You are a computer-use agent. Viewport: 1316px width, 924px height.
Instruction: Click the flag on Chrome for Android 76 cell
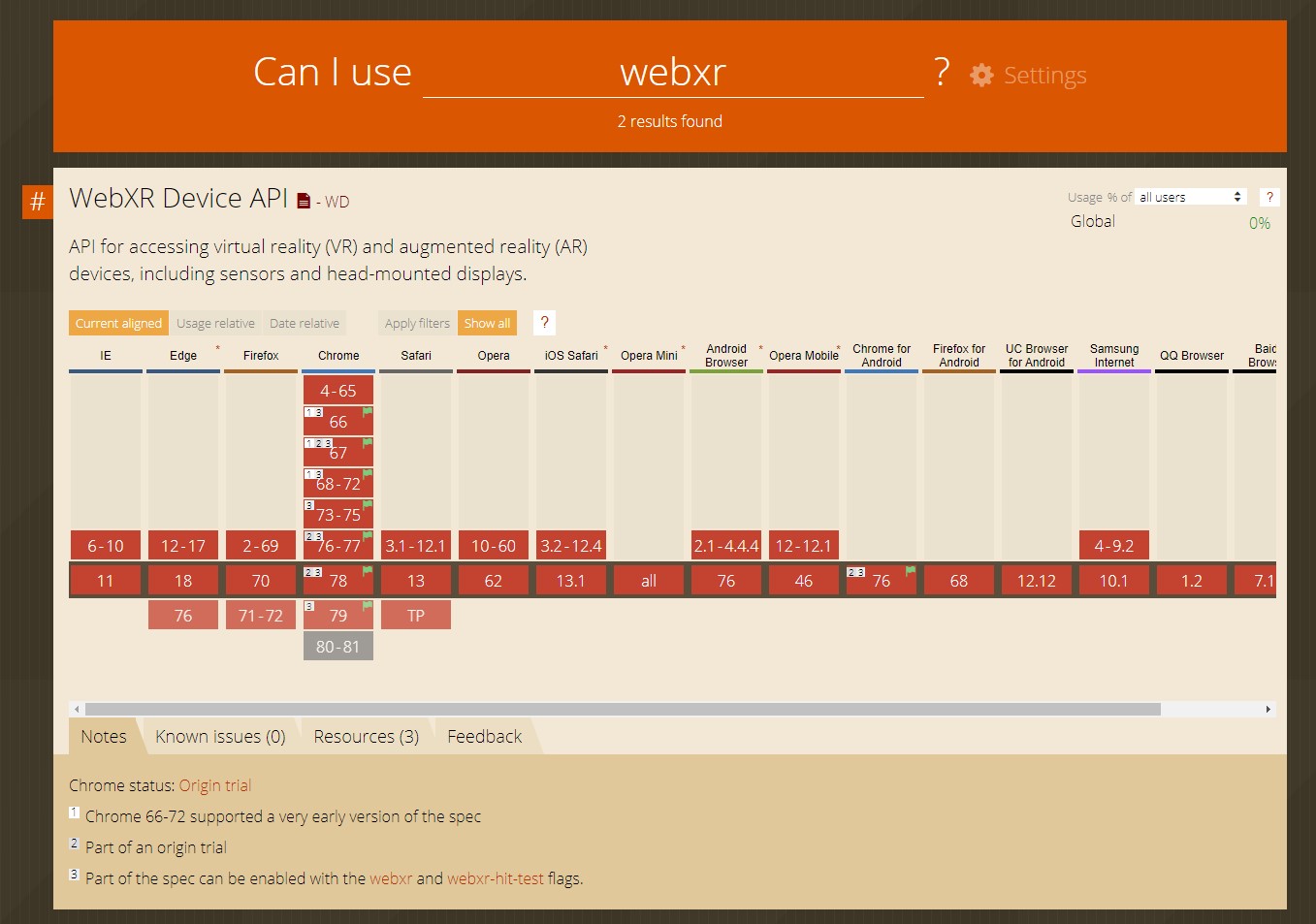911,571
